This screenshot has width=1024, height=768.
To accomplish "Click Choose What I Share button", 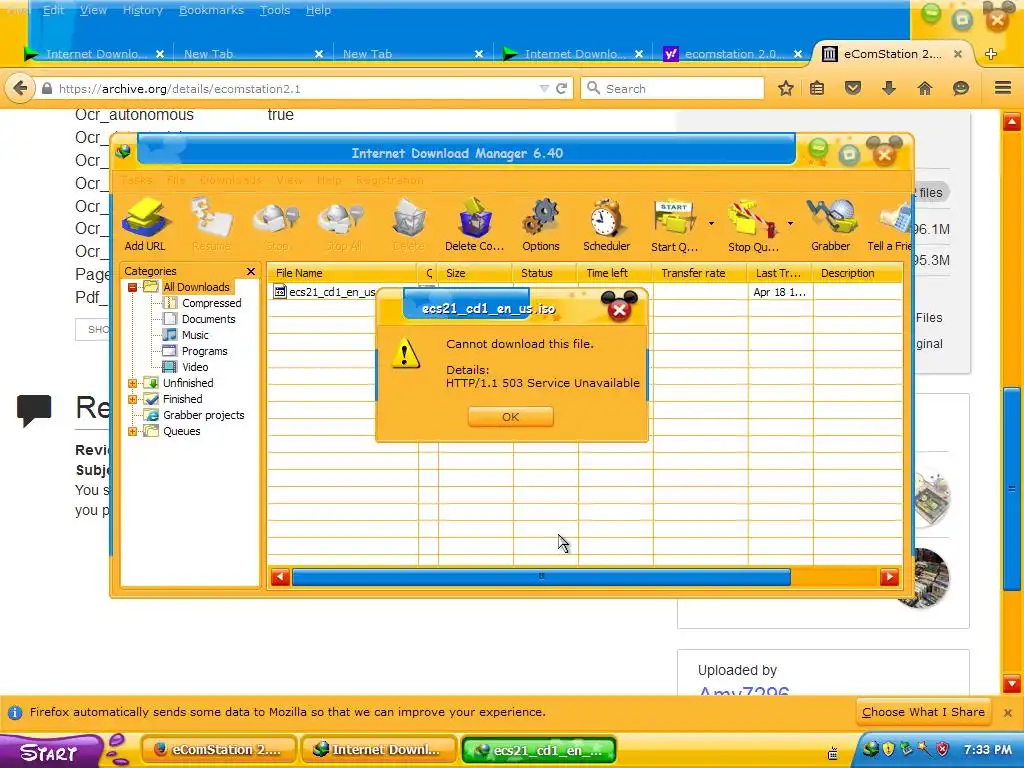I will pyautogui.click(x=923, y=712).
